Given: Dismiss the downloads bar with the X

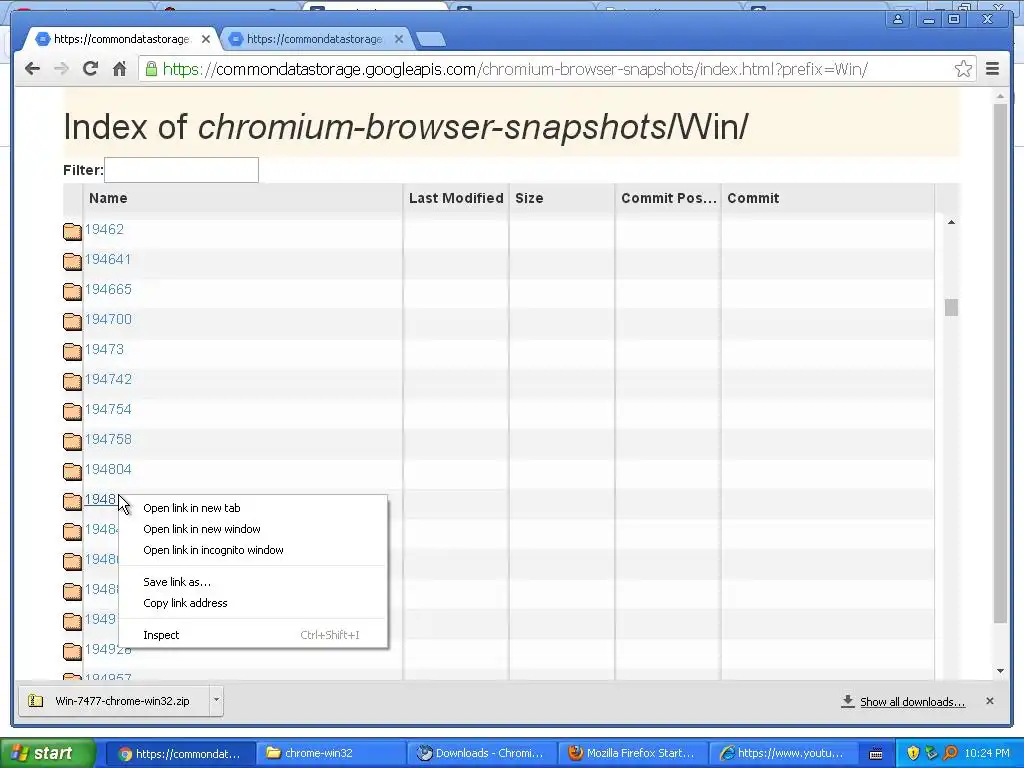Looking at the screenshot, I should click(989, 701).
